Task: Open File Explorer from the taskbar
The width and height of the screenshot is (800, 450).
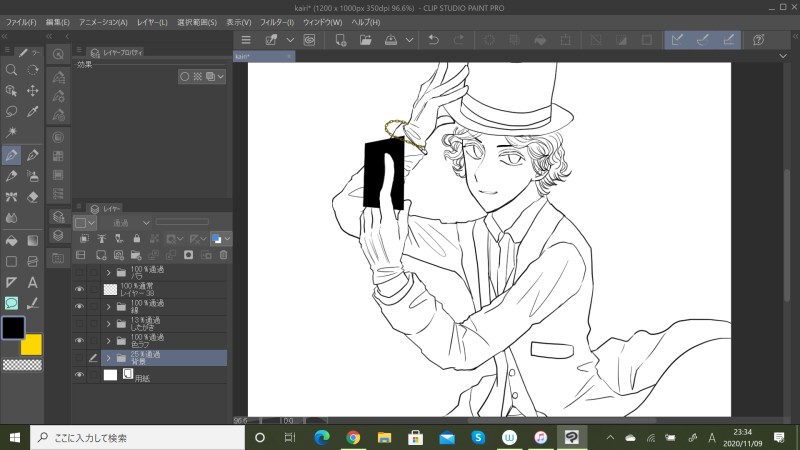Action: point(384,438)
